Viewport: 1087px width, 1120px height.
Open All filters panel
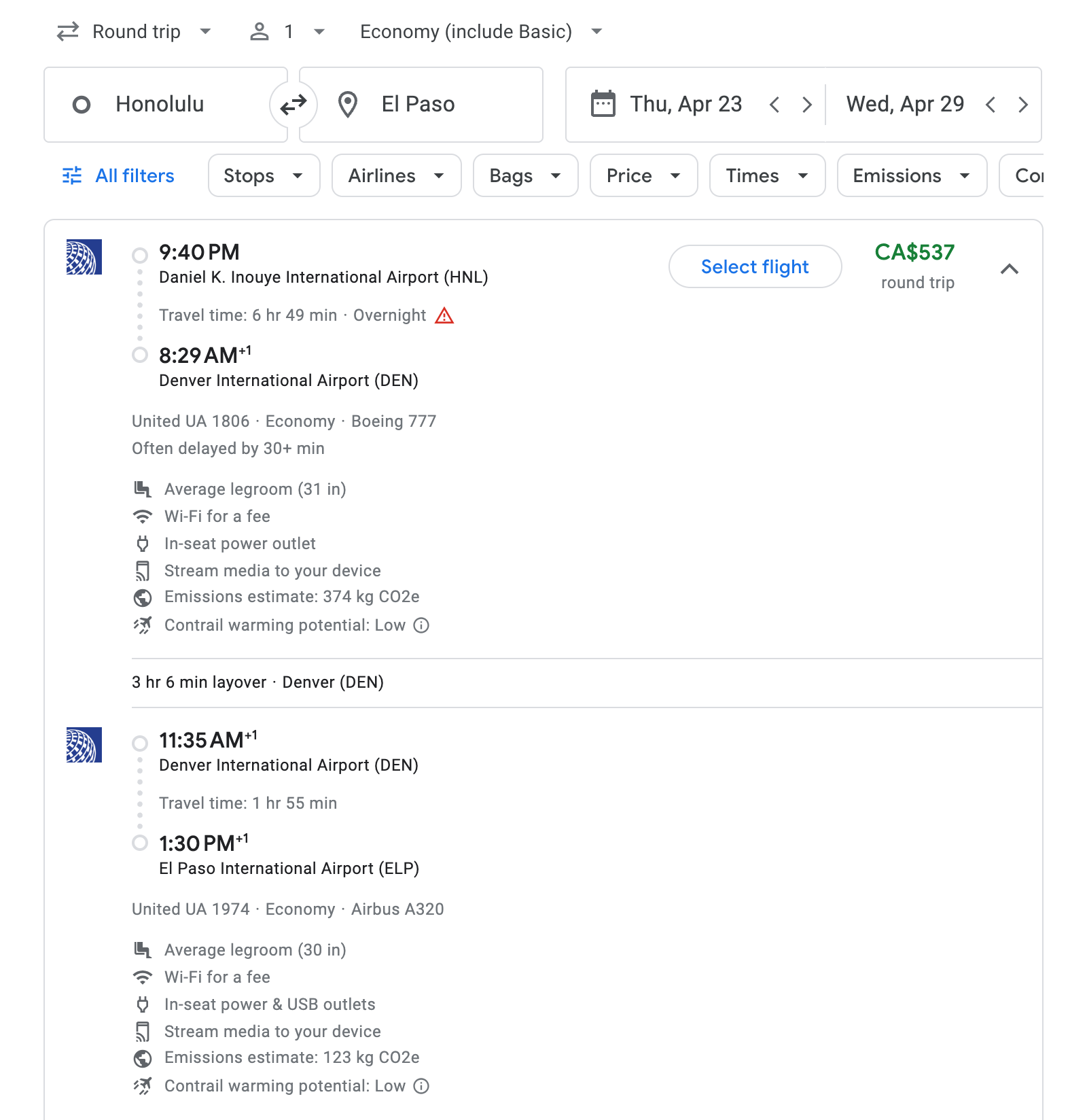(x=118, y=176)
